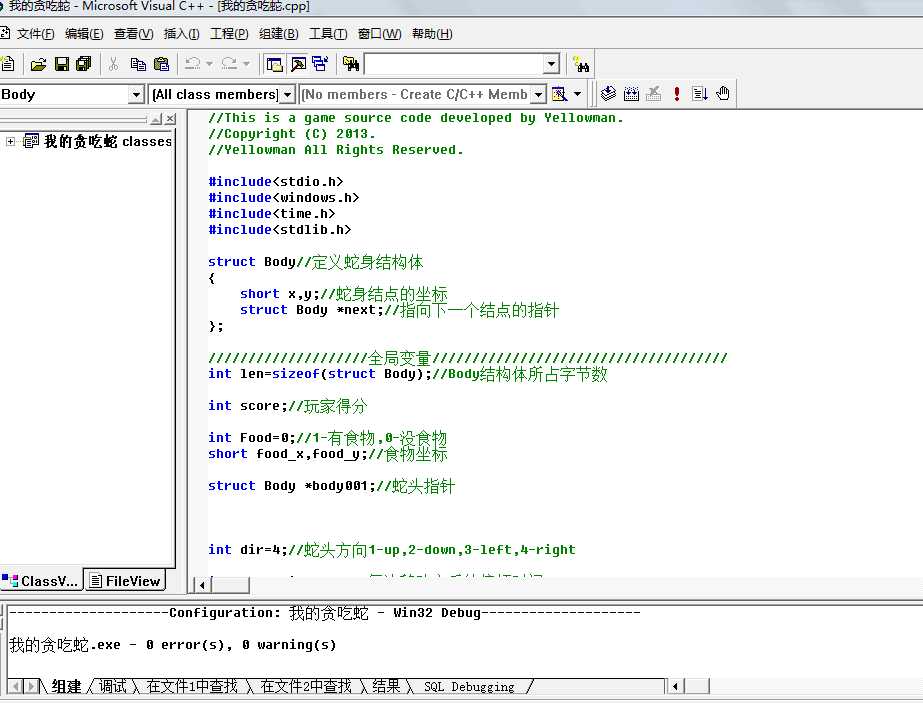The width and height of the screenshot is (923, 703).
Task: Click the Find in Files icon
Action: [351, 64]
